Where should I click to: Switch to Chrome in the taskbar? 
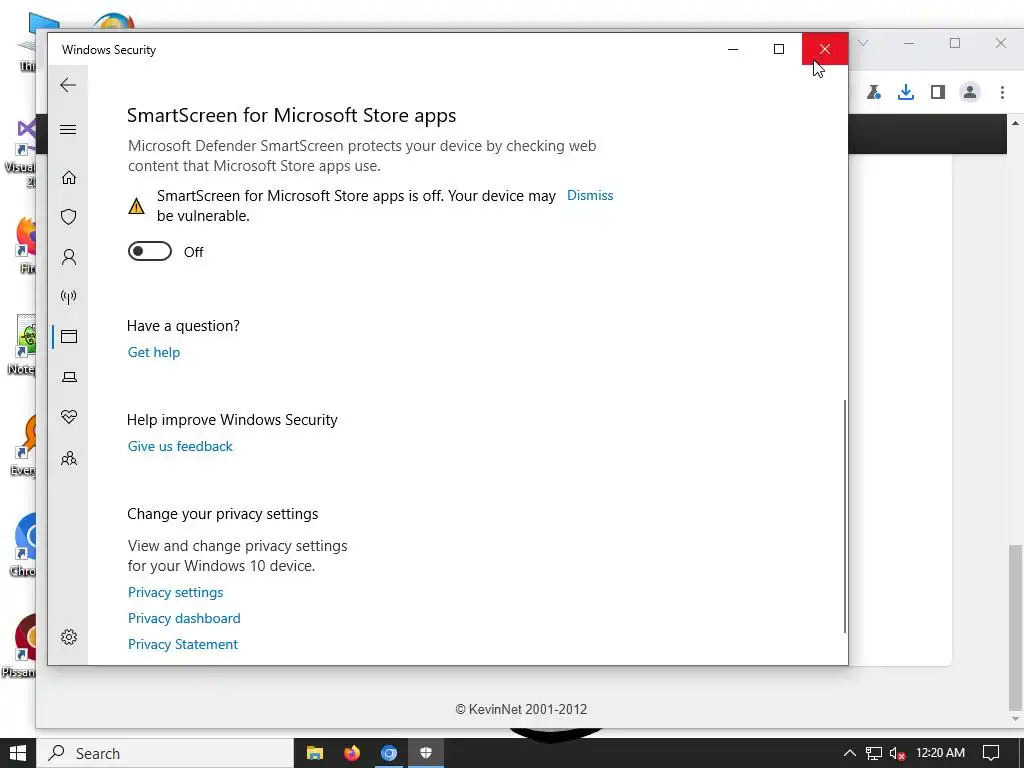click(x=389, y=753)
